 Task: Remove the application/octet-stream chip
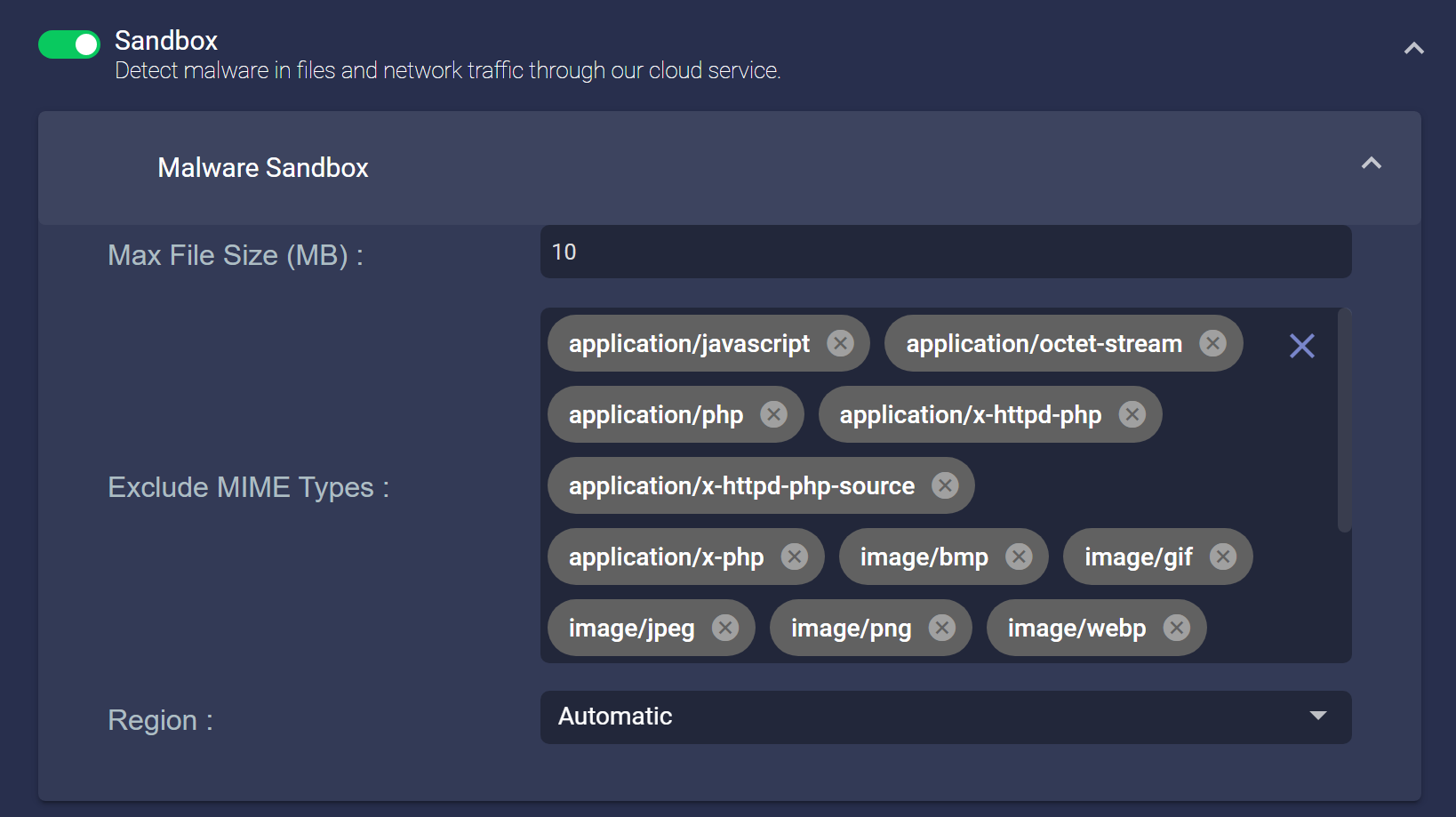click(x=1212, y=343)
